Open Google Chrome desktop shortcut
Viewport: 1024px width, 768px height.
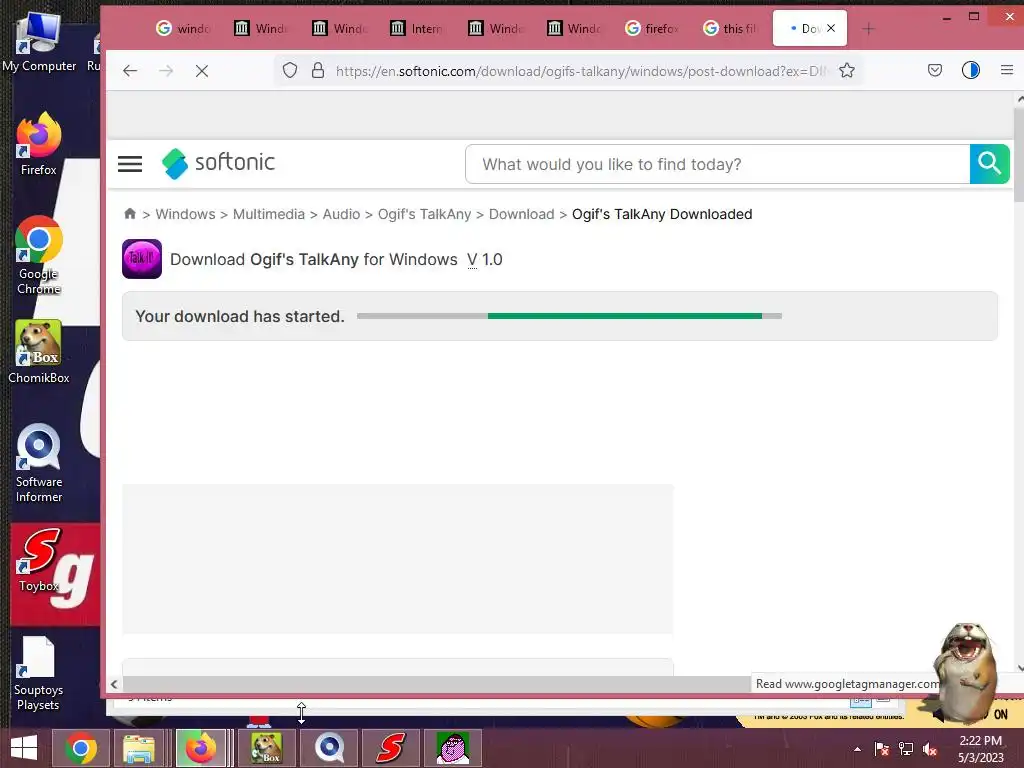(39, 255)
